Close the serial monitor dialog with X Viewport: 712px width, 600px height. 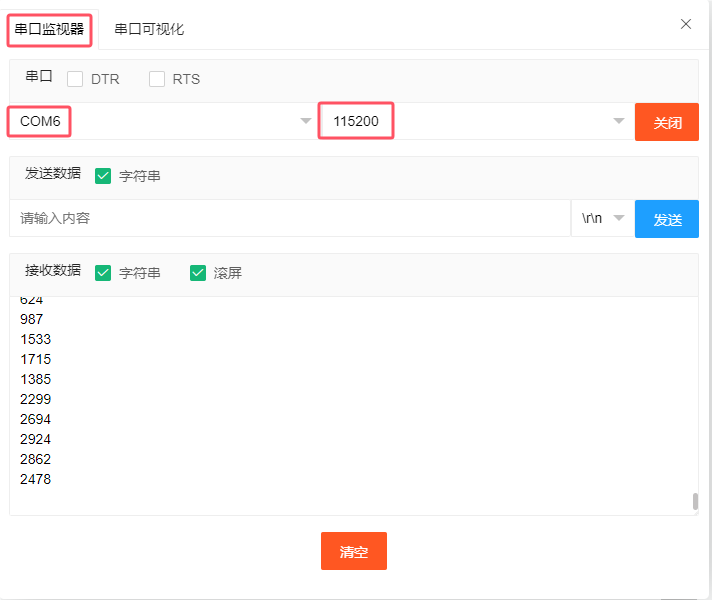686,24
